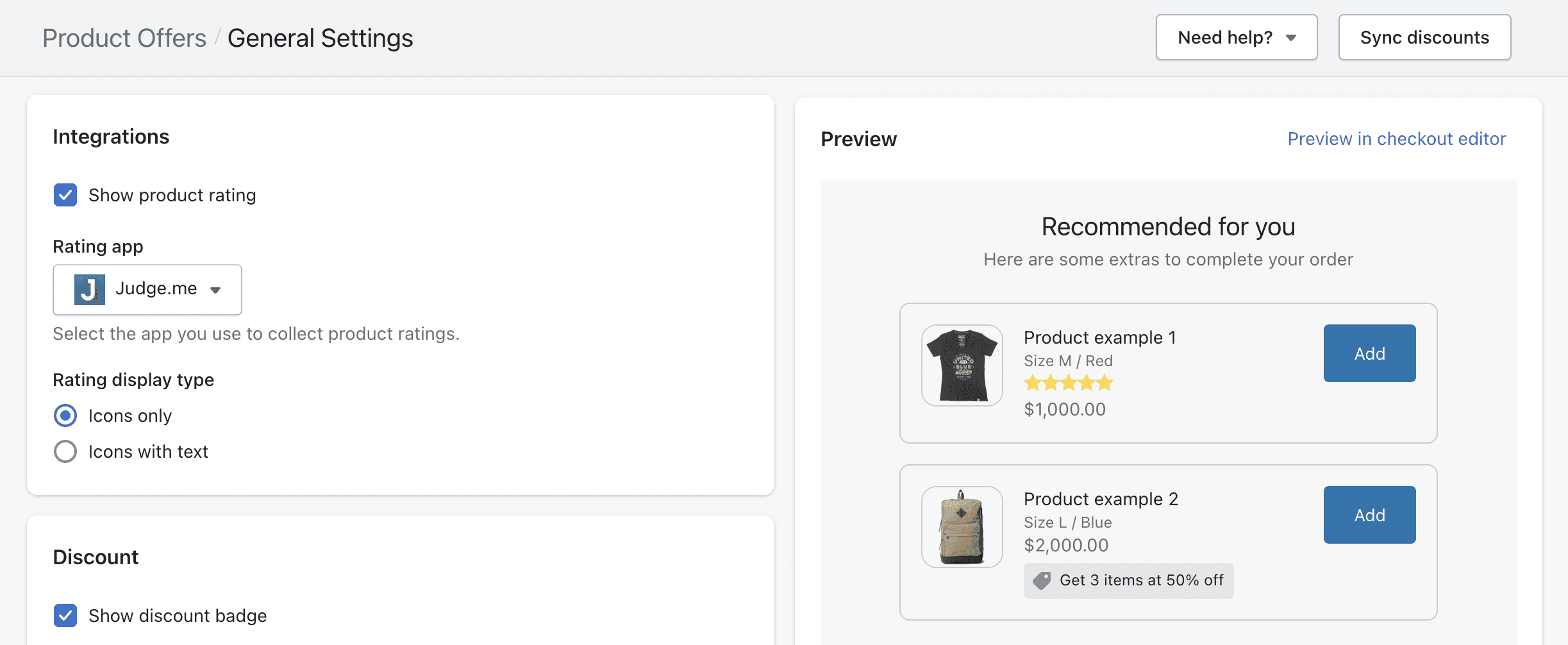Click the black t-shirt product thumbnail

[962, 365]
